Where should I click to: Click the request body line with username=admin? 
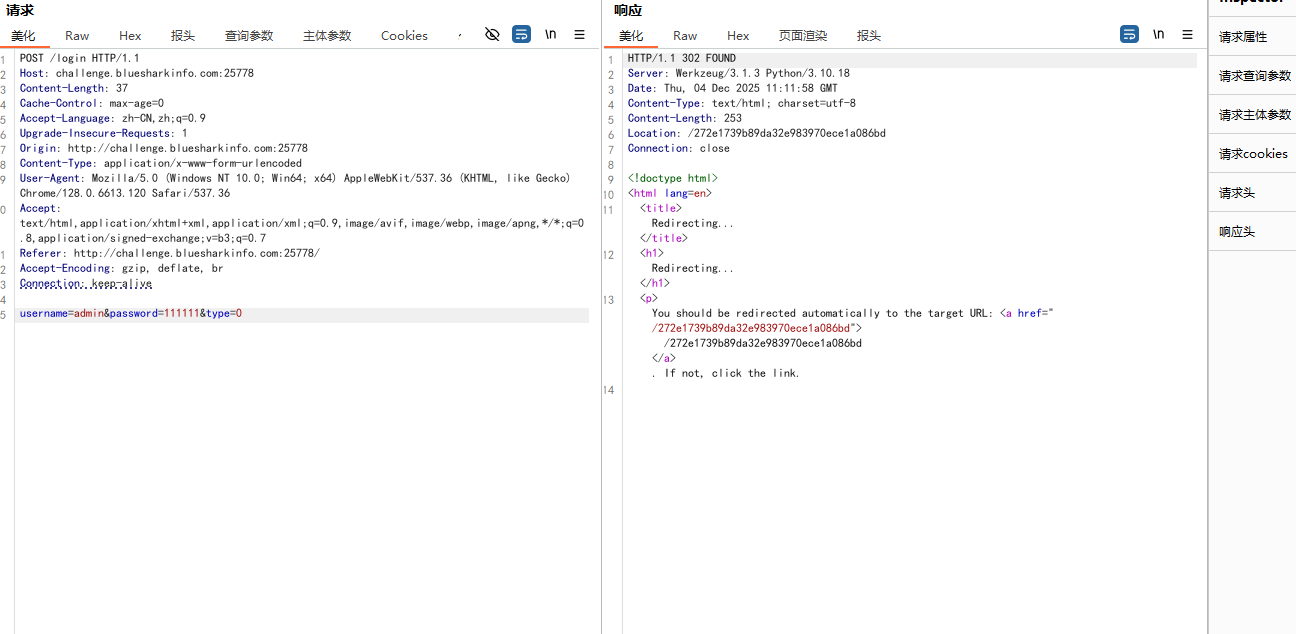131,314
